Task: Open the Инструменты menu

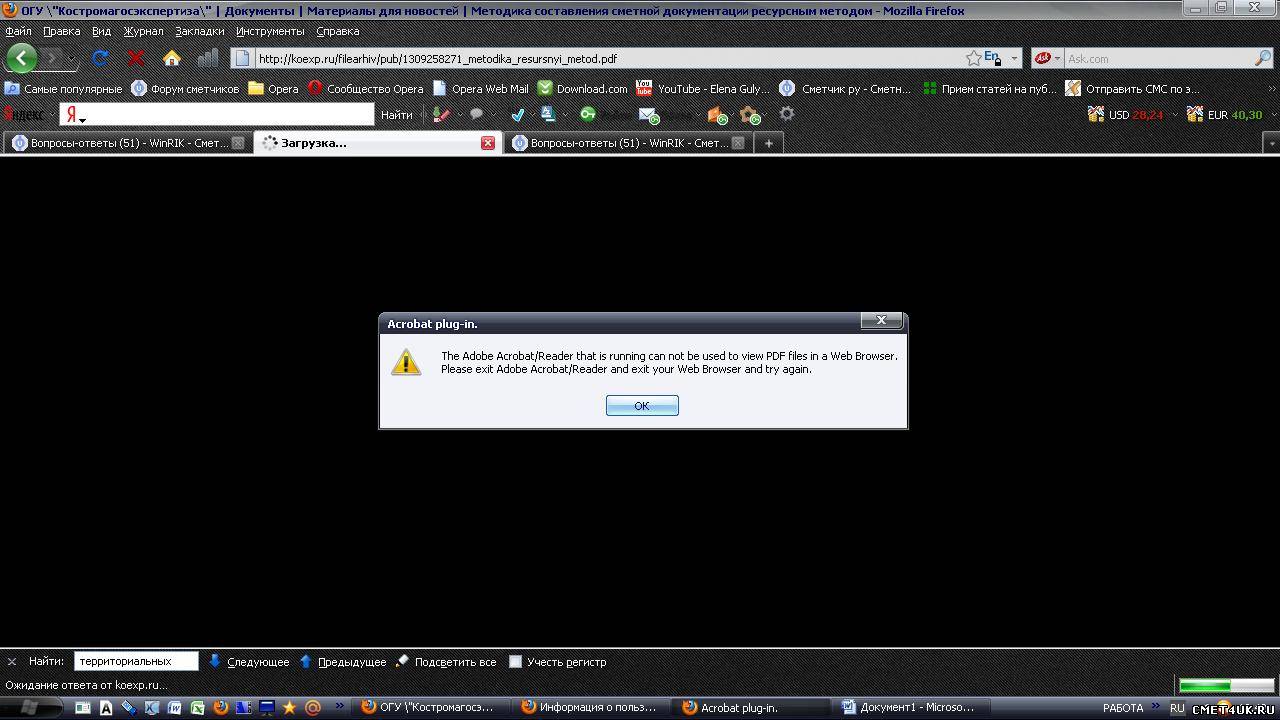Action: [x=270, y=31]
